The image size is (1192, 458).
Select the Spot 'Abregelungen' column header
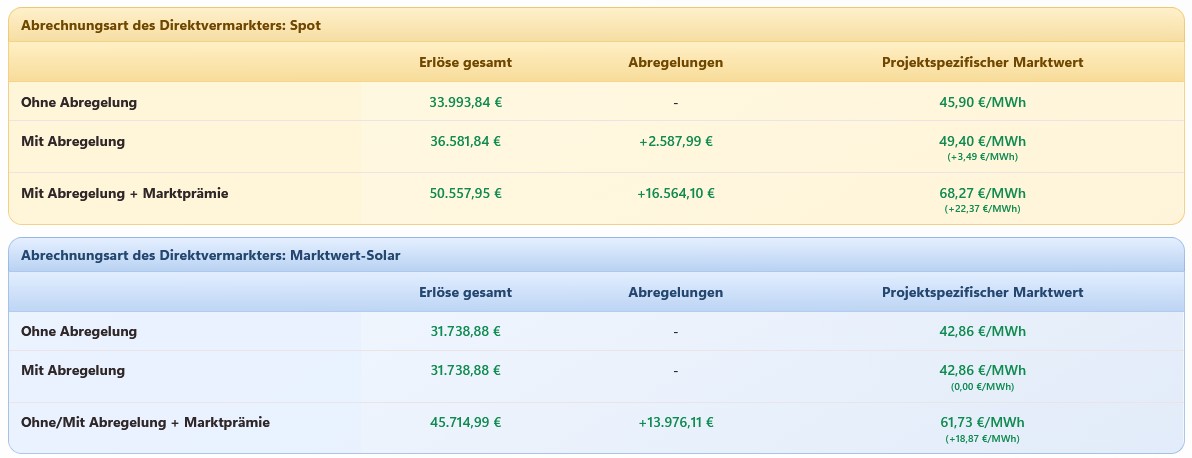click(x=675, y=62)
